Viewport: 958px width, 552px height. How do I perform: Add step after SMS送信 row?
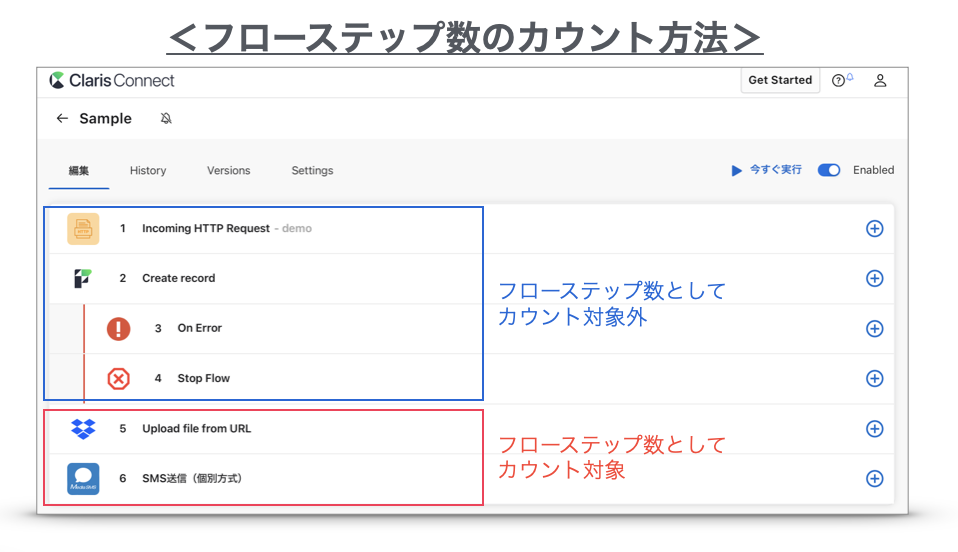point(874,479)
